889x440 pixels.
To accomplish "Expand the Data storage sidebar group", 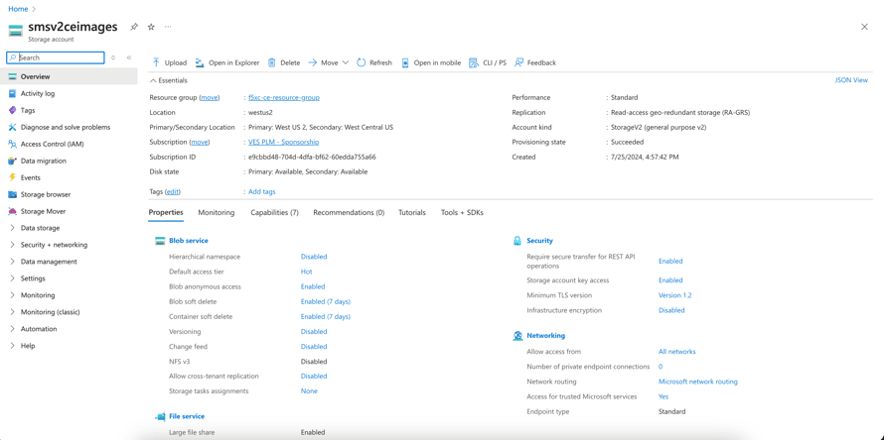I will [x=12, y=228].
